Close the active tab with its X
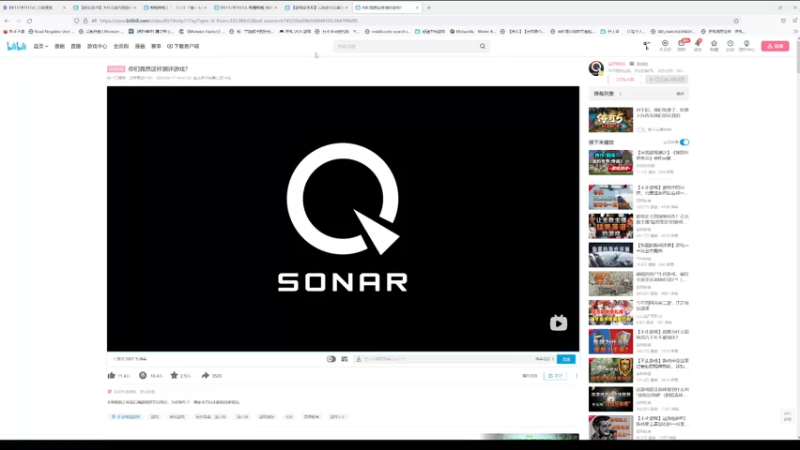This screenshot has width=800, height=450. [417, 8]
